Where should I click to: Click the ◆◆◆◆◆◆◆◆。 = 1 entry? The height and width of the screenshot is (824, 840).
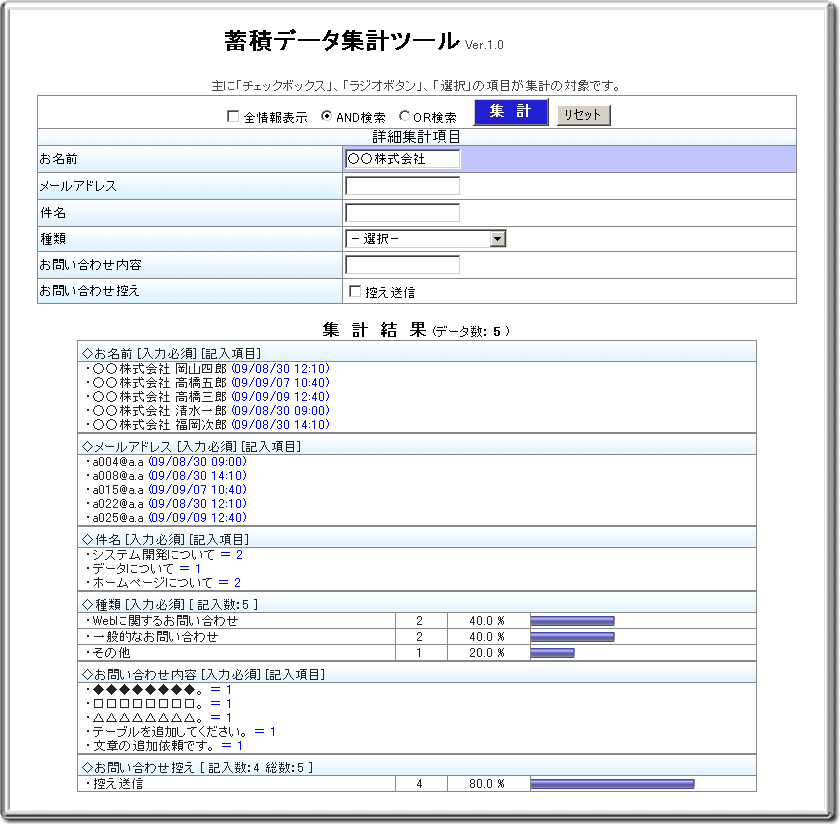point(159,690)
